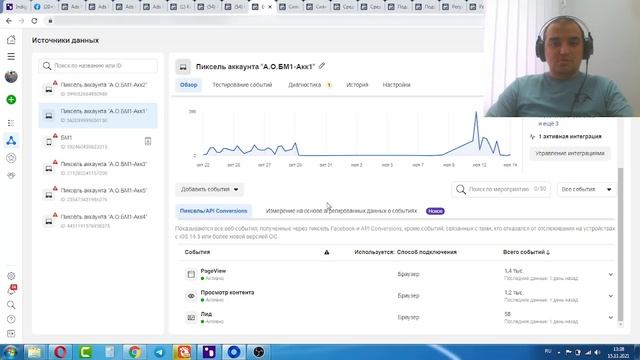640x360 pixels.
Task: Click the taskbar clock
Action: click(x=618, y=352)
